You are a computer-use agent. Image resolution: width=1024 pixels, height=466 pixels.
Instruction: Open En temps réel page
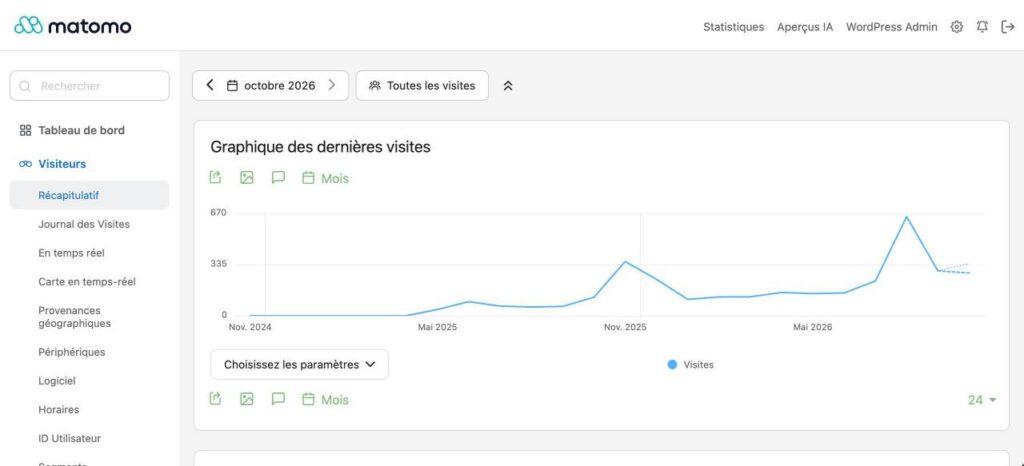click(71, 253)
